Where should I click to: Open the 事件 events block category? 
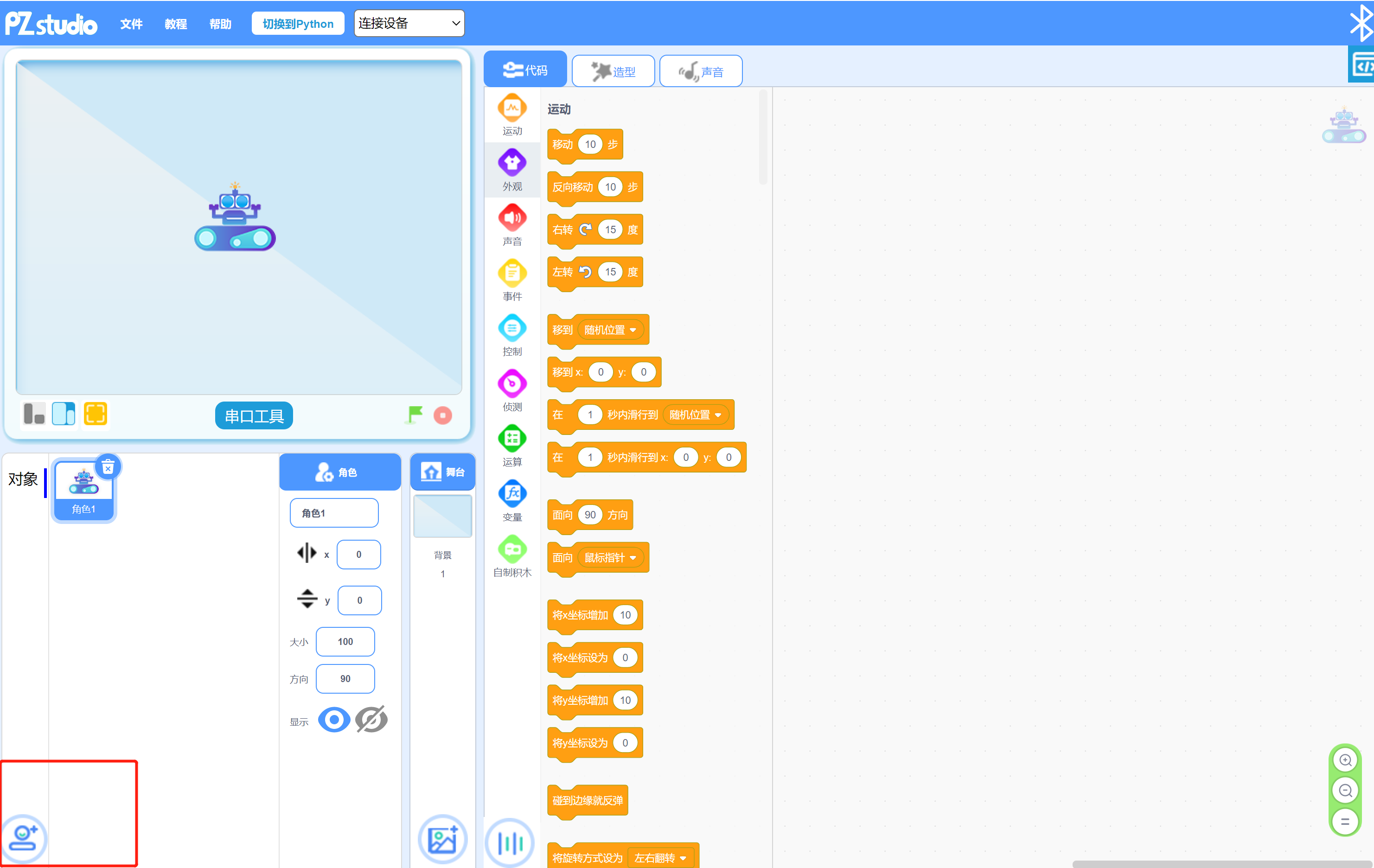point(512,280)
